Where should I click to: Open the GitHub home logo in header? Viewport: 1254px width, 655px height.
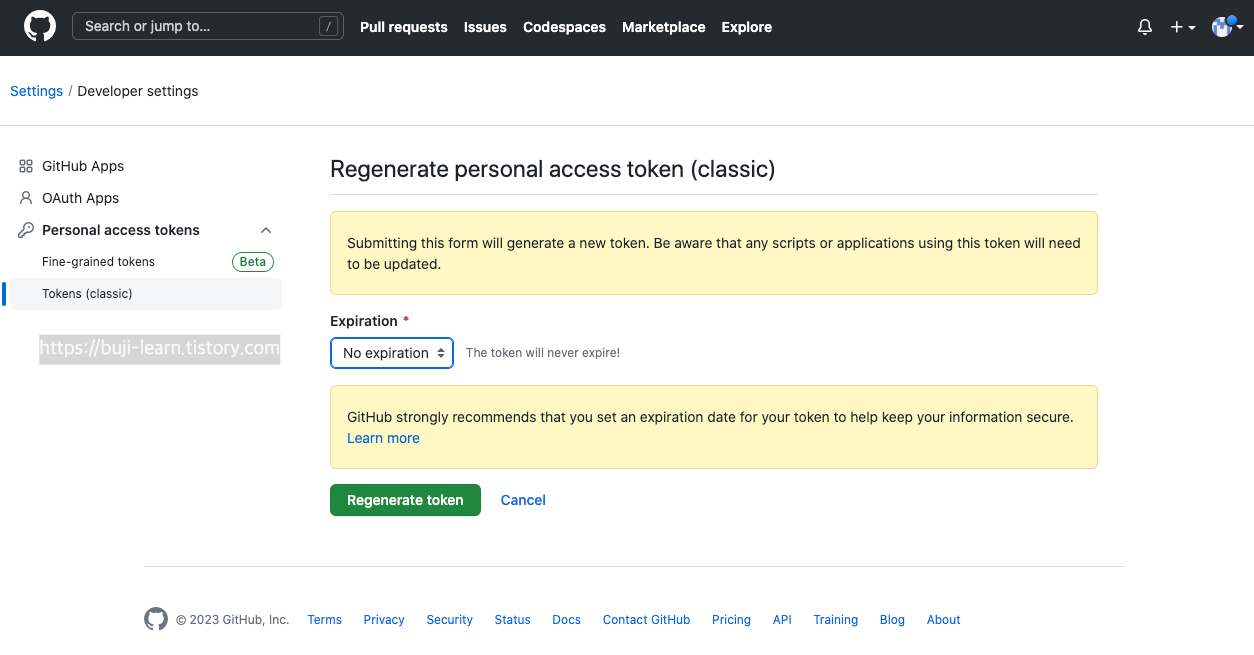[x=40, y=27]
